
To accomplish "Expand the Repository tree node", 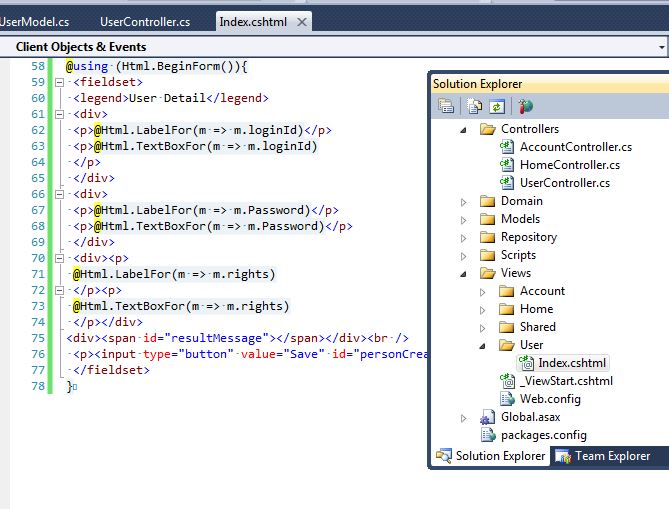I will click(463, 238).
